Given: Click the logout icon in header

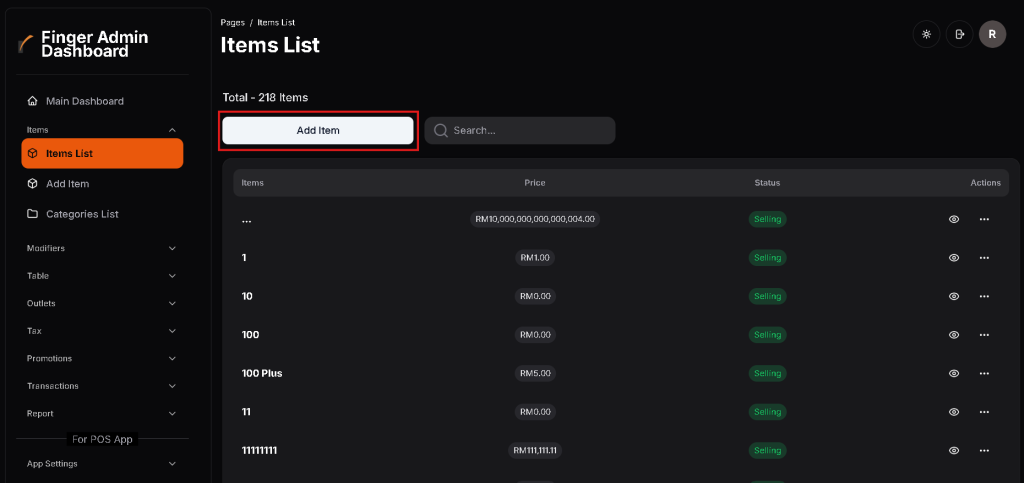Looking at the screenshot, I should tap(959, 34).
